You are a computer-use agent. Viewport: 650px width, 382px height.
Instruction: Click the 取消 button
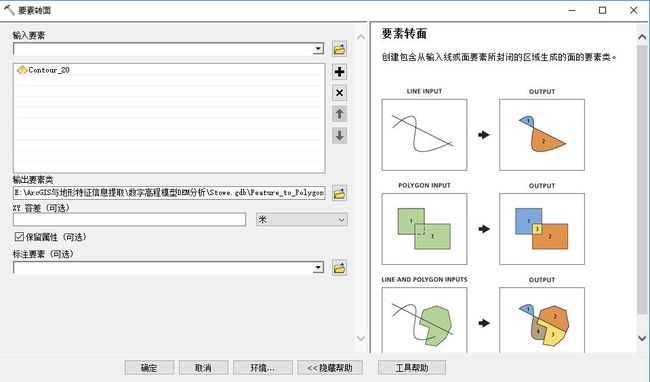tap(203, 367)
